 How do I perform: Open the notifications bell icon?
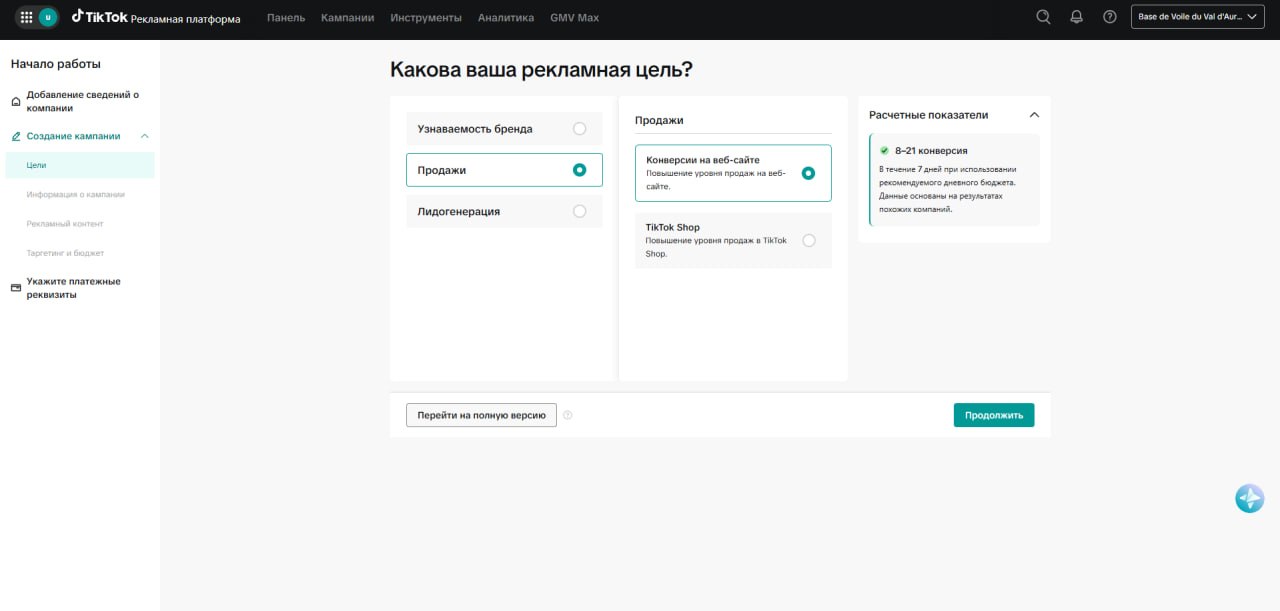tap(1077, 17)
